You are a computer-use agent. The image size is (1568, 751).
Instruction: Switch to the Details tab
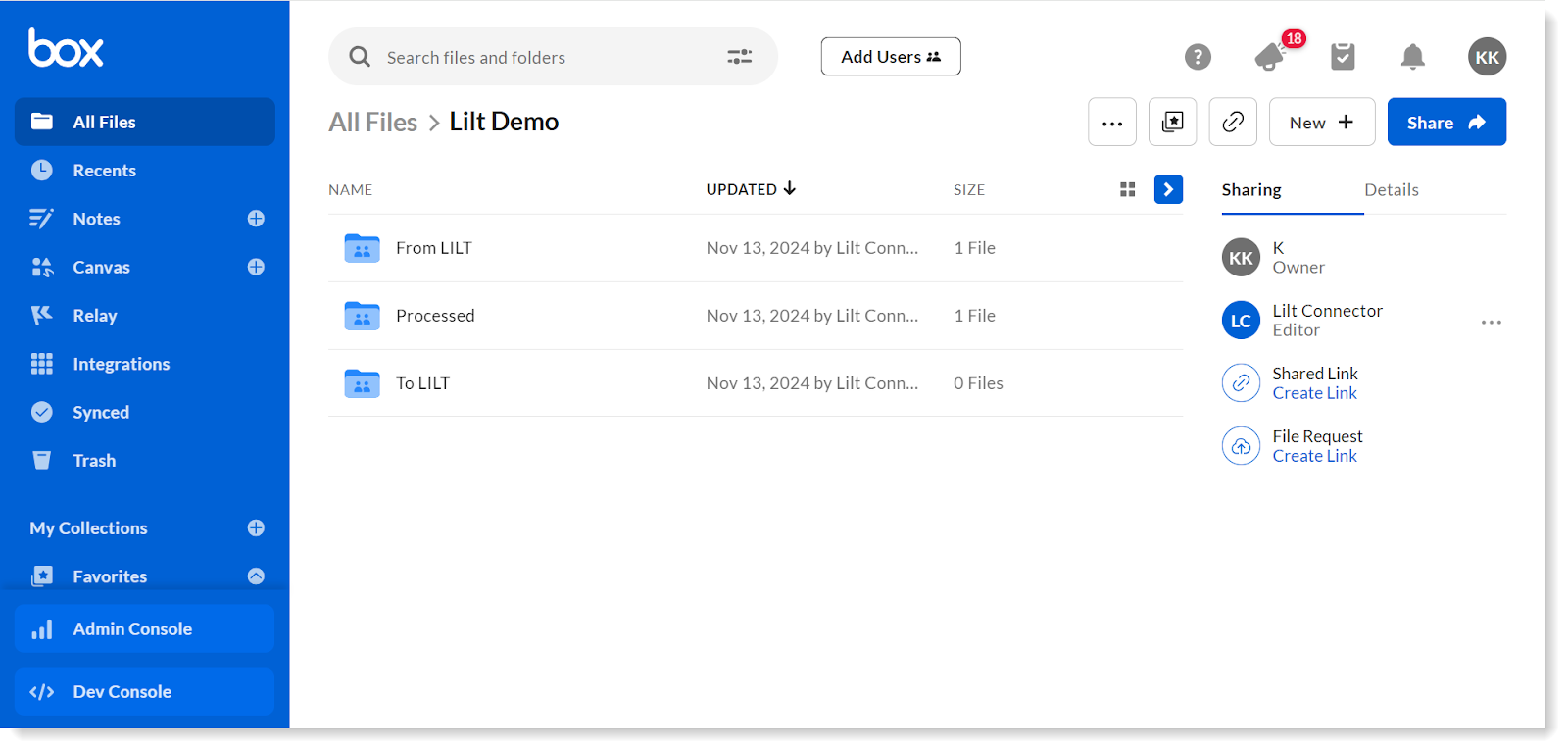pos(1391,190)
